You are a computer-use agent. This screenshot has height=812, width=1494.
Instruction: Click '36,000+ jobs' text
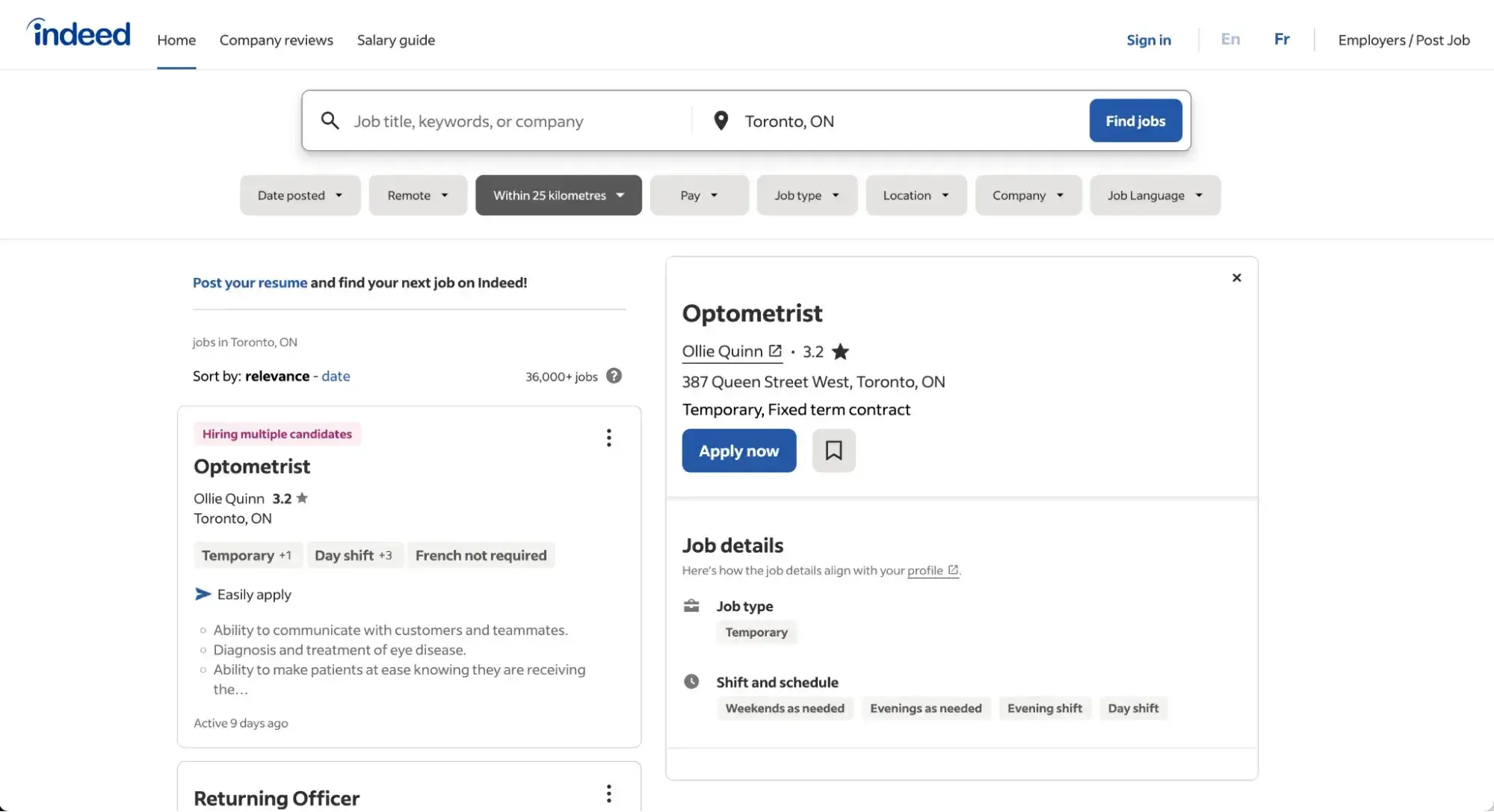[561, 376]
